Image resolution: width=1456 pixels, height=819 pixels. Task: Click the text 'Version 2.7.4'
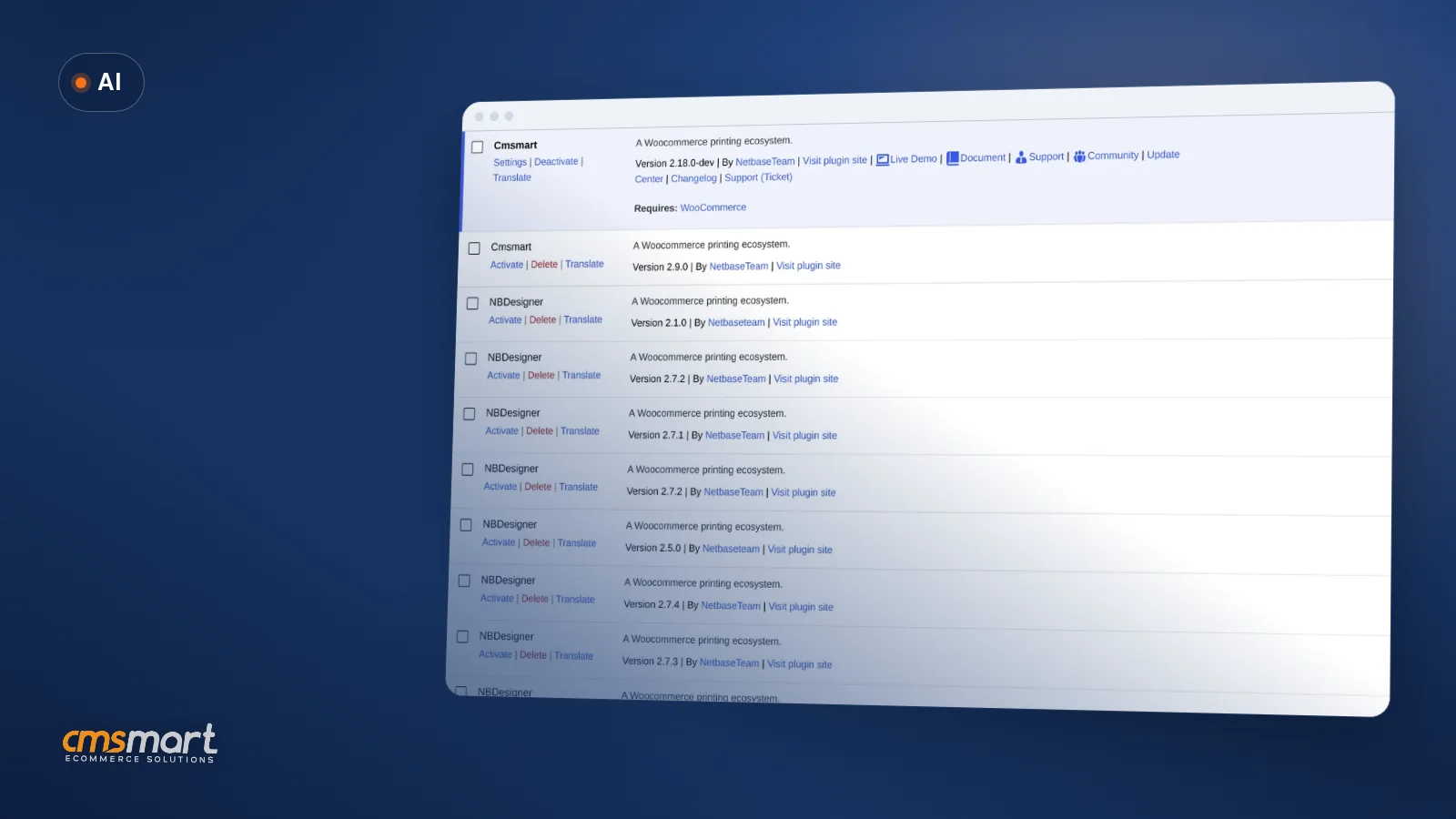pos(652,605)
